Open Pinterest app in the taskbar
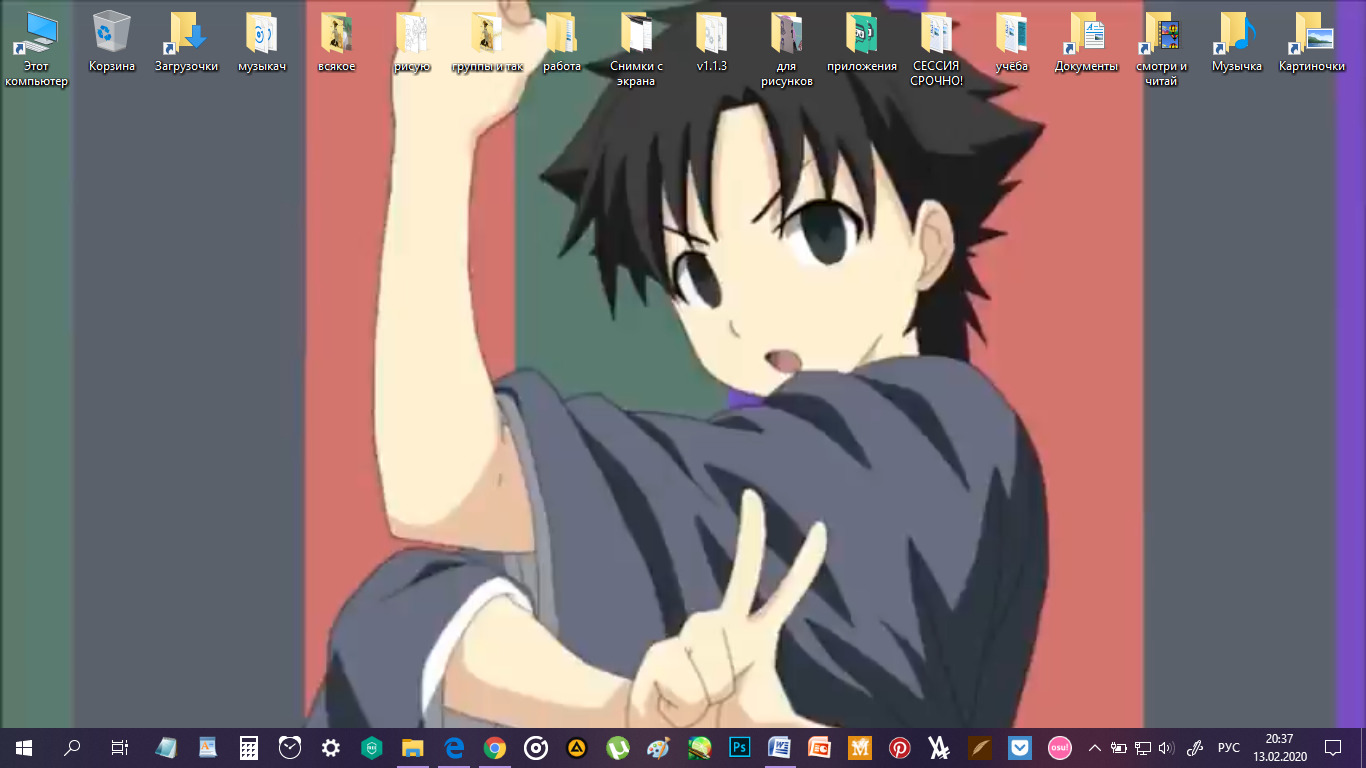This screenshot has width=1366, height=768. [x=900, y=747]
